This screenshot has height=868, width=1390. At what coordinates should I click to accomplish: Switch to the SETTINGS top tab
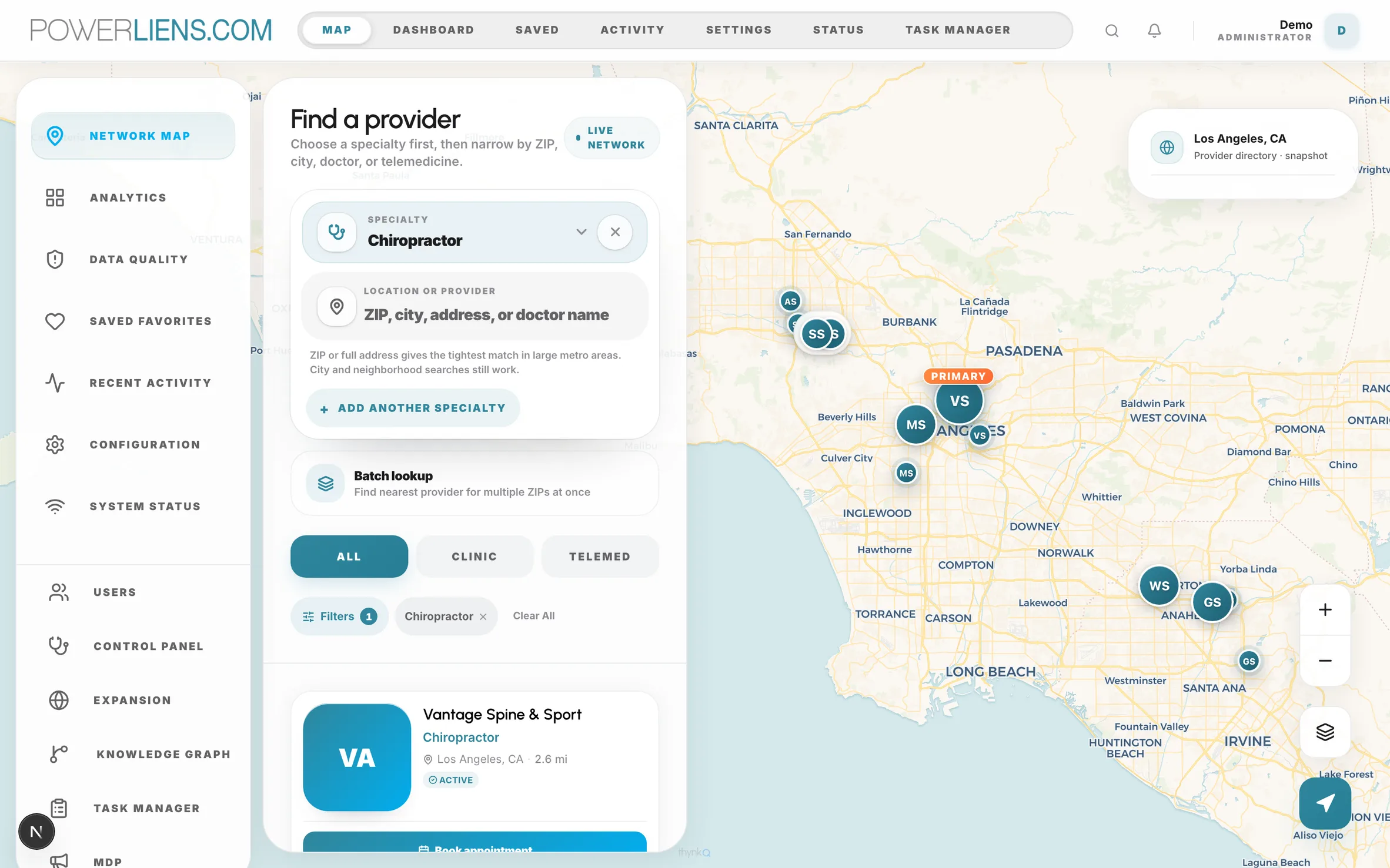(739, 30)
